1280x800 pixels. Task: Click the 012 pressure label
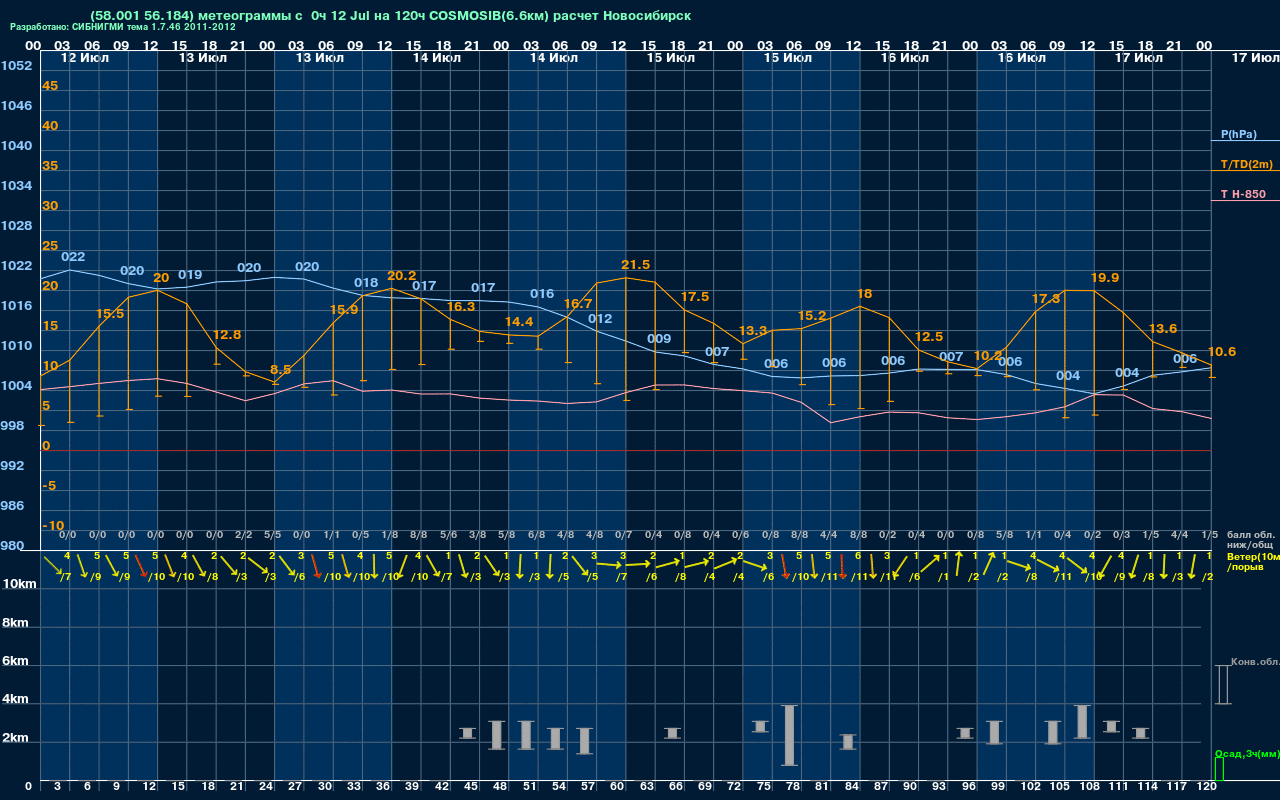point(600,319)
